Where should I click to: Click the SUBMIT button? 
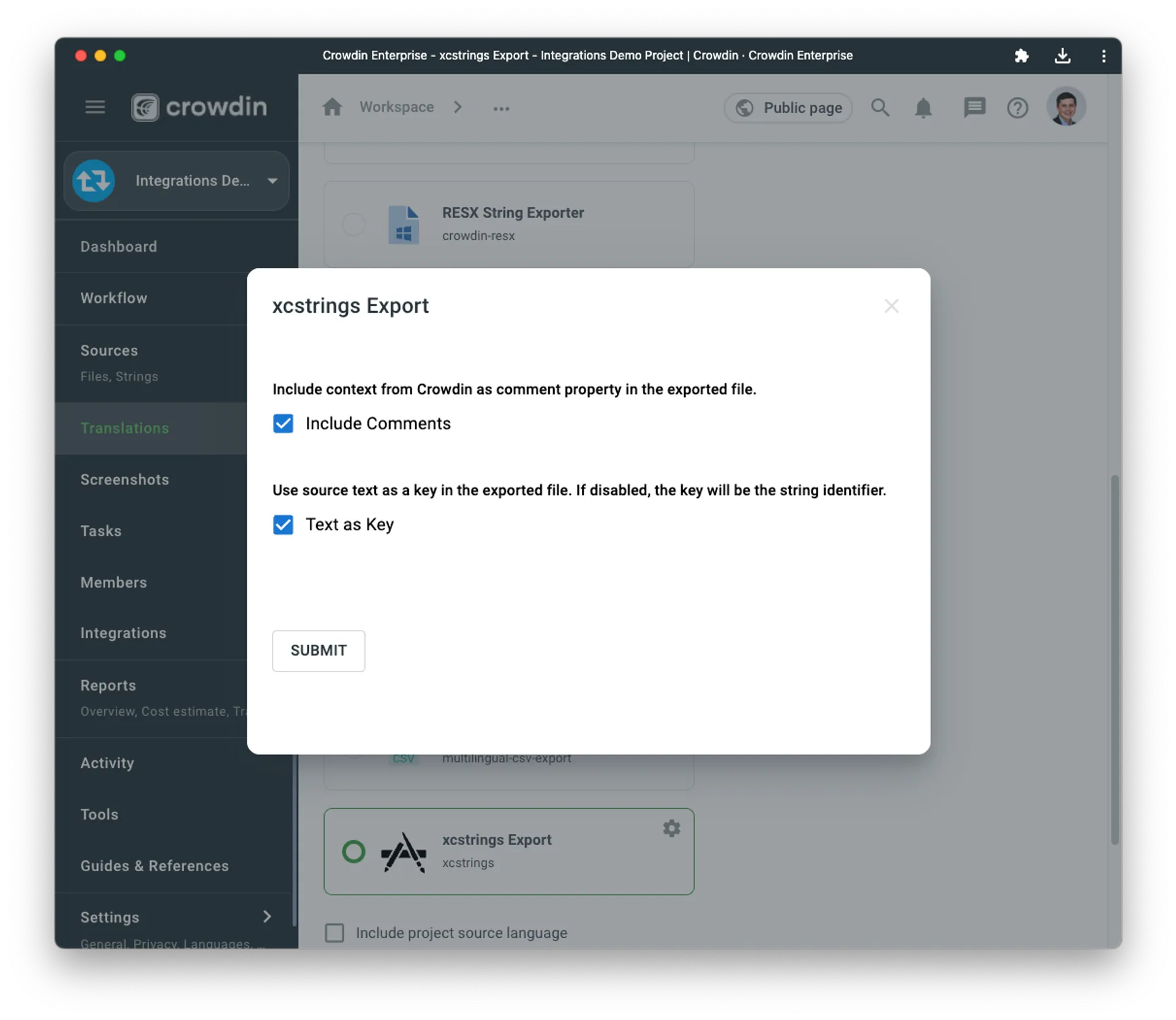tap(318, 650)
